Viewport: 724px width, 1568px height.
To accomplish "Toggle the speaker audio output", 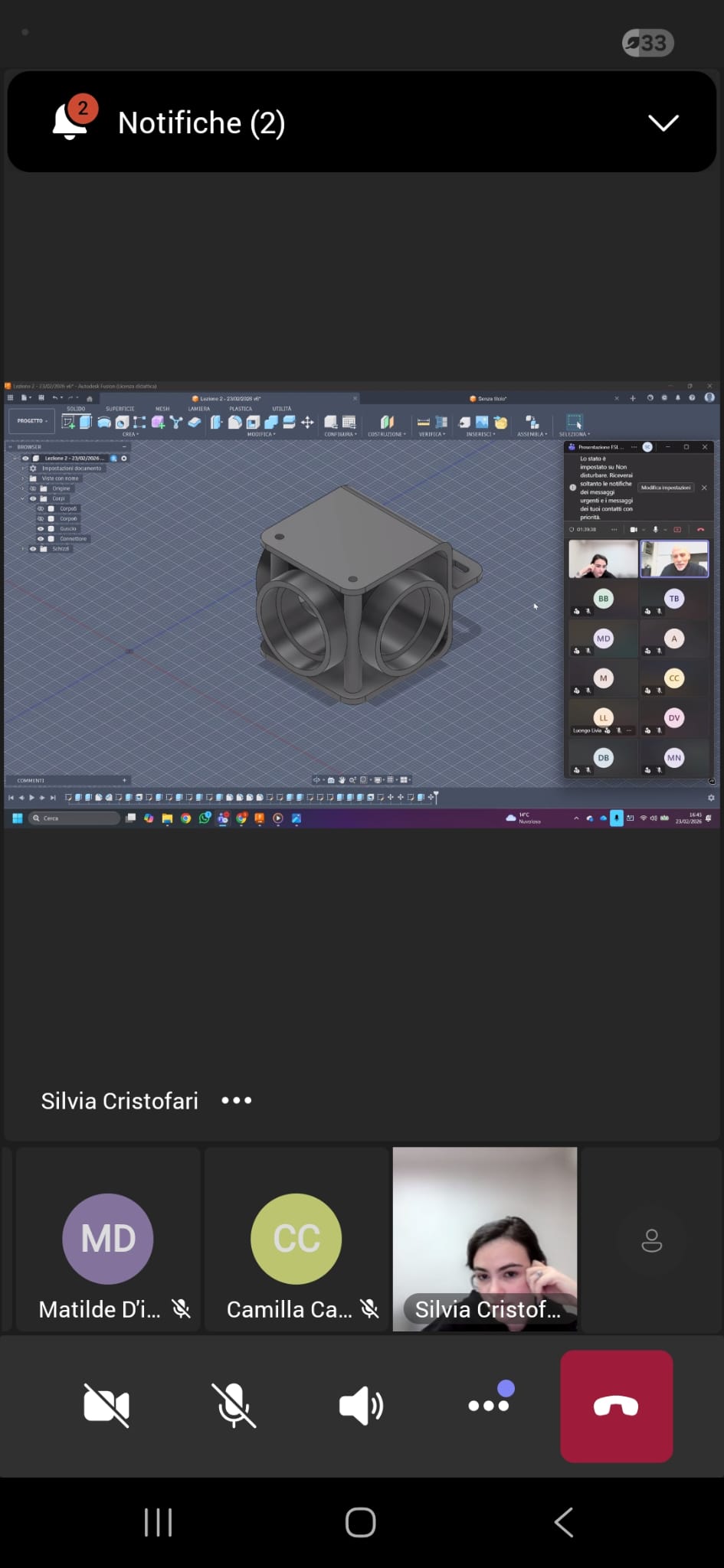I will coord(361,1406).
